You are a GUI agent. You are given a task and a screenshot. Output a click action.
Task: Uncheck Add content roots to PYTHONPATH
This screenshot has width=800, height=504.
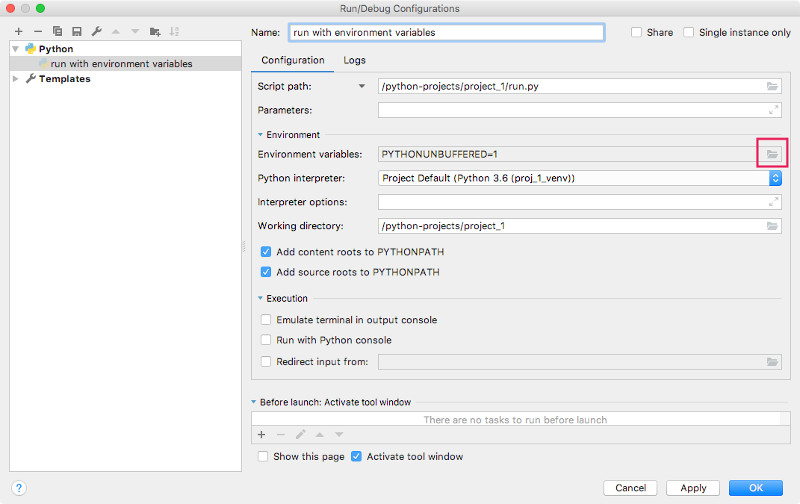pos(266,252)
